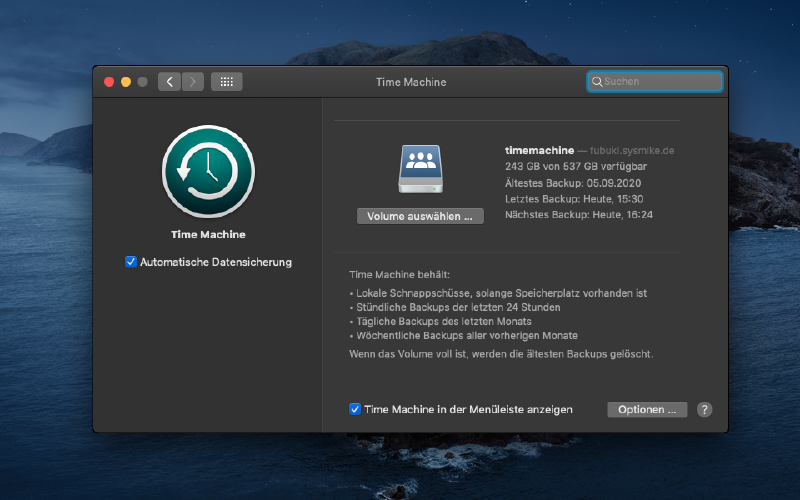Show all preferences via grid icon
The width and height of the screenshot is (800, 500).
point(227,82)
